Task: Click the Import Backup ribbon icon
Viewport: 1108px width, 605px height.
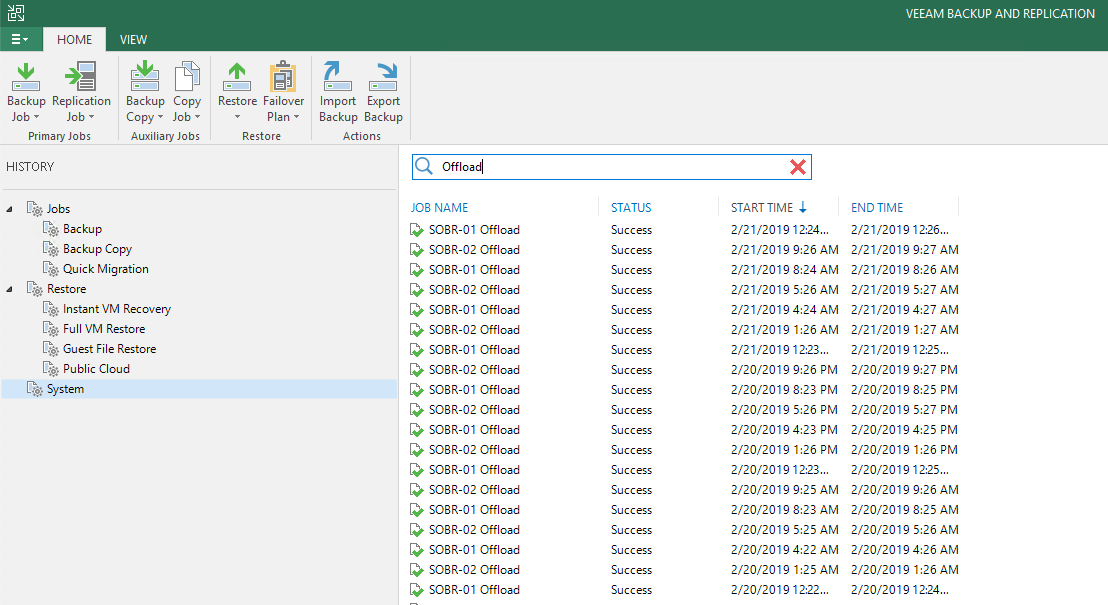Action: 337,76
